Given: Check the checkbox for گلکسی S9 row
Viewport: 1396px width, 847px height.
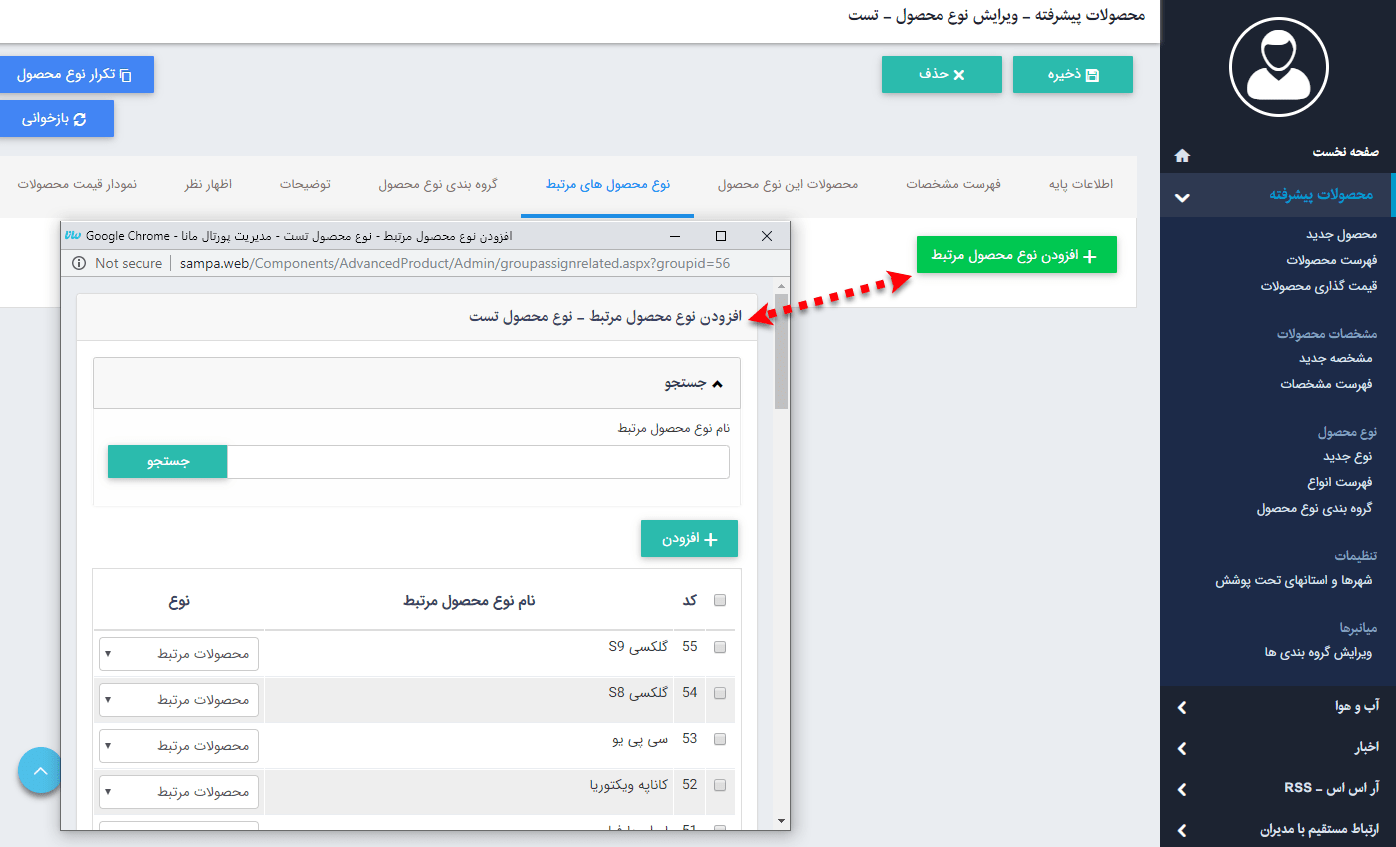Looking at the screenshot, I should [720, 647].
